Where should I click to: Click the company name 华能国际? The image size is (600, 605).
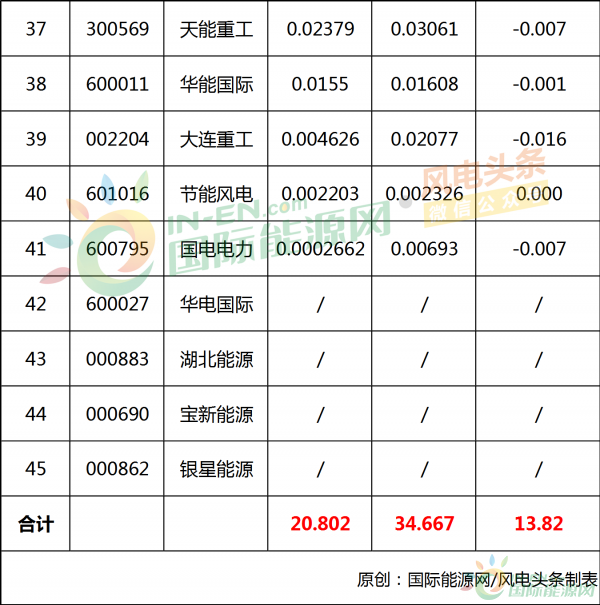click(x=216, y=84)
